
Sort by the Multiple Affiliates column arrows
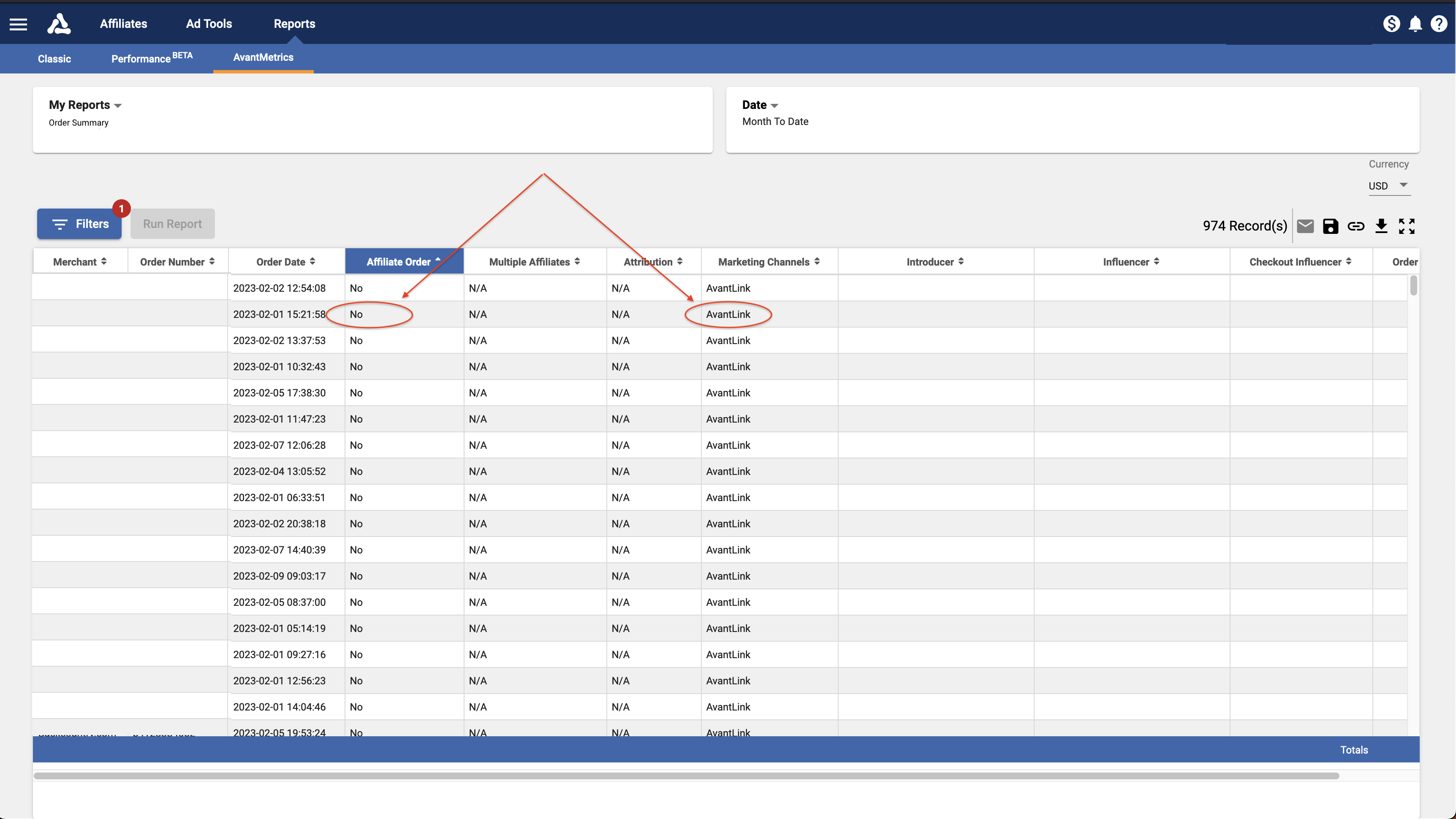point(577,261)
